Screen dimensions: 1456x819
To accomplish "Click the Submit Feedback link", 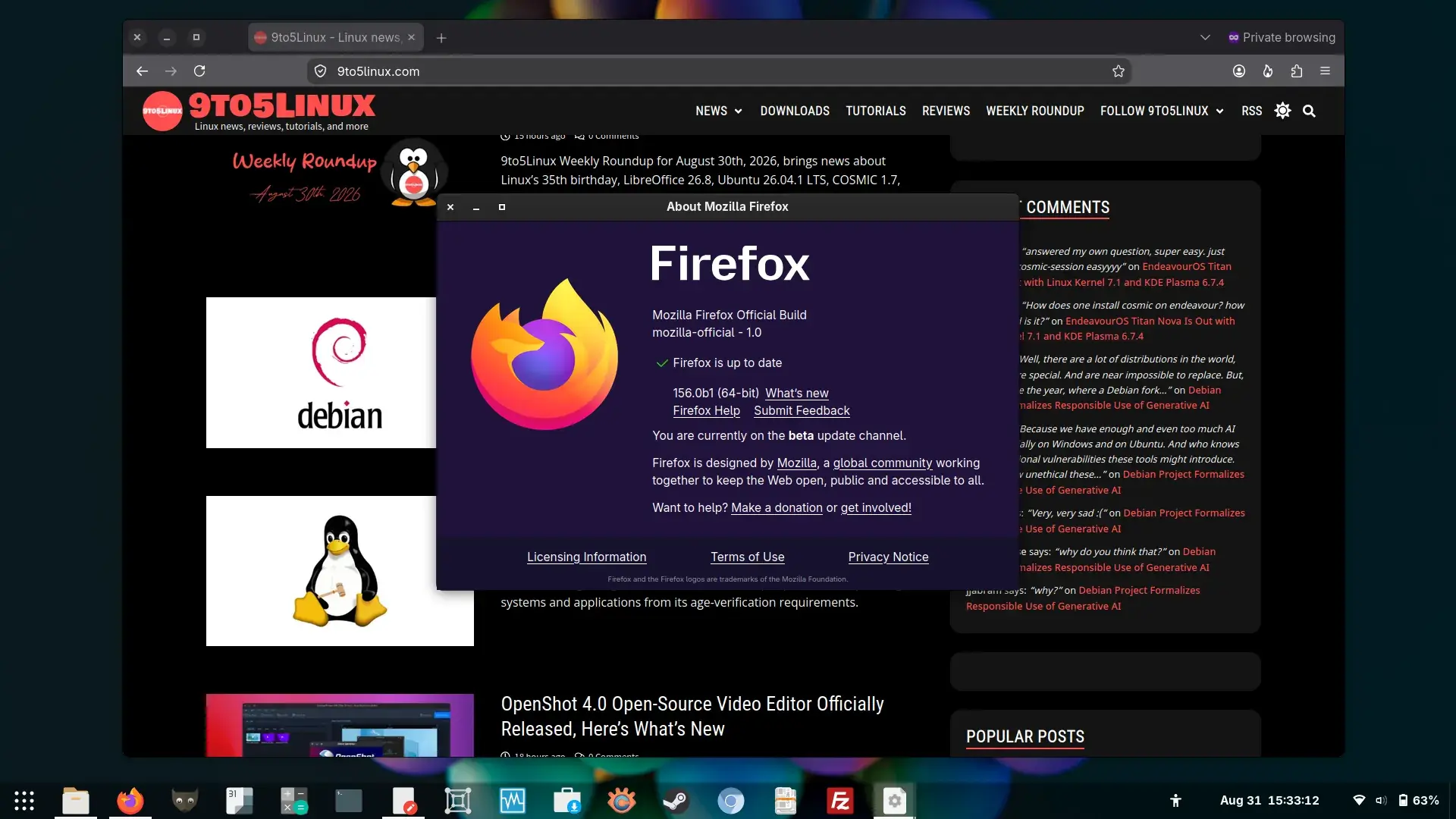I will pyautogui.click(x=802, y=410).
